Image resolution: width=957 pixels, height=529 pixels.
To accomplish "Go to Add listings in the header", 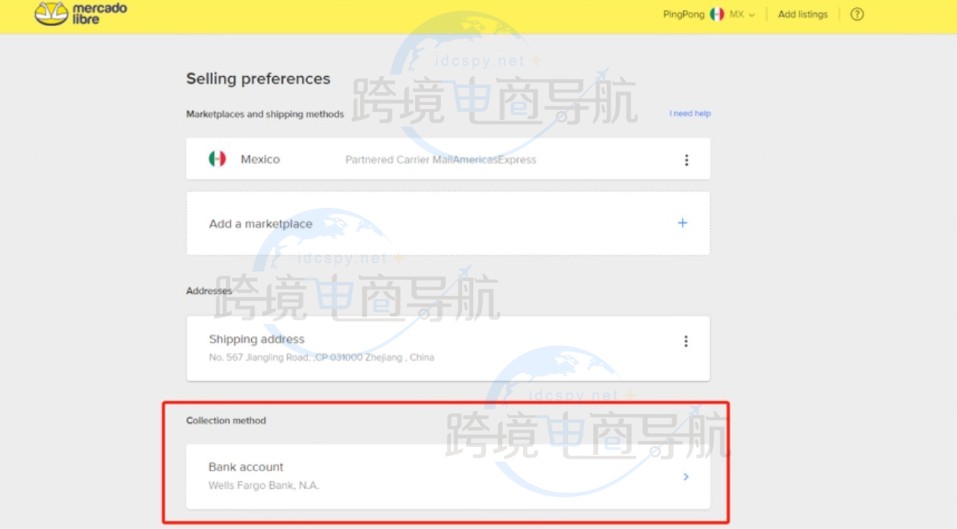I will point(803,14).
